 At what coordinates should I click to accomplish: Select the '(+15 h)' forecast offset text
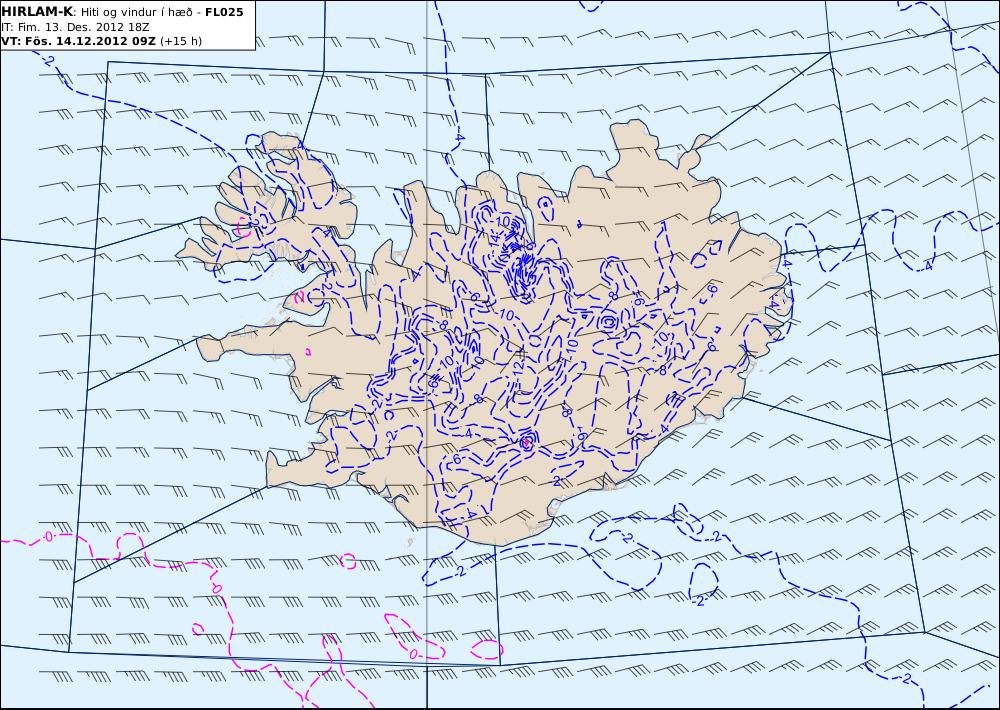point(180,41)
